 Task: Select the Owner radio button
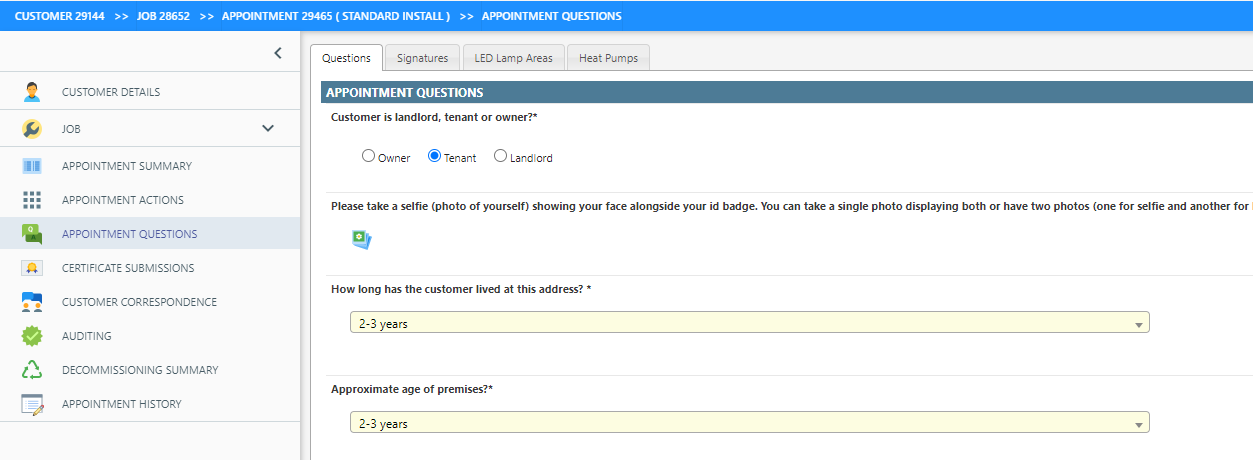click(368, 156)
